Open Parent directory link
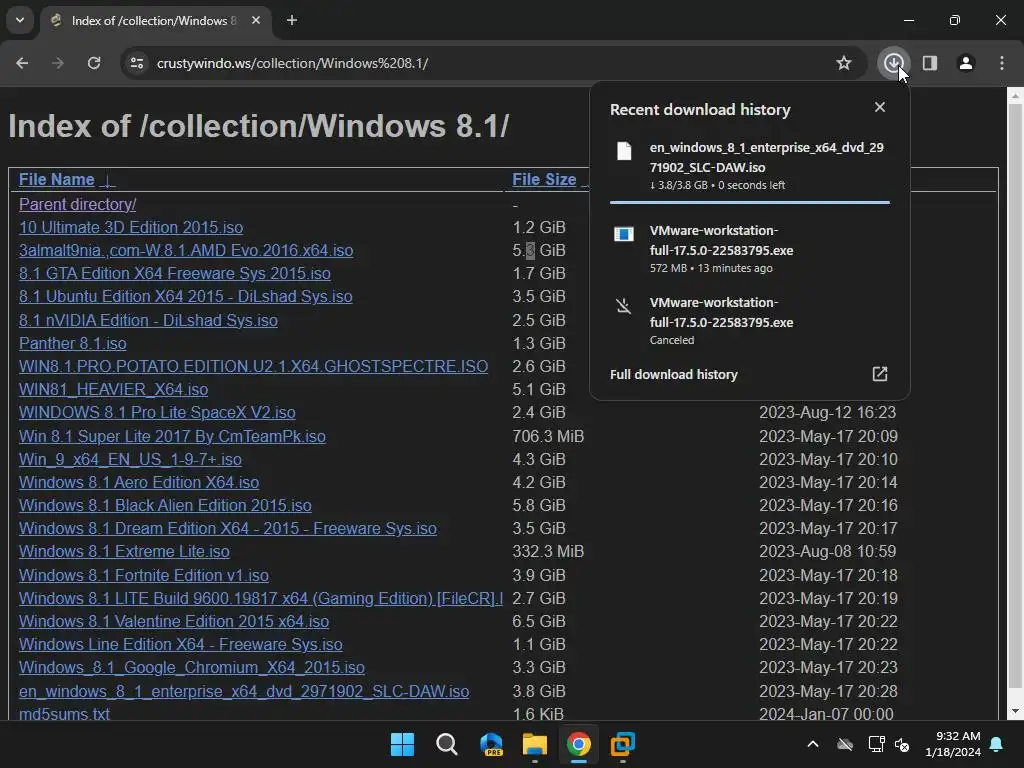The image size is (1024, 768). tap(77, 204)
